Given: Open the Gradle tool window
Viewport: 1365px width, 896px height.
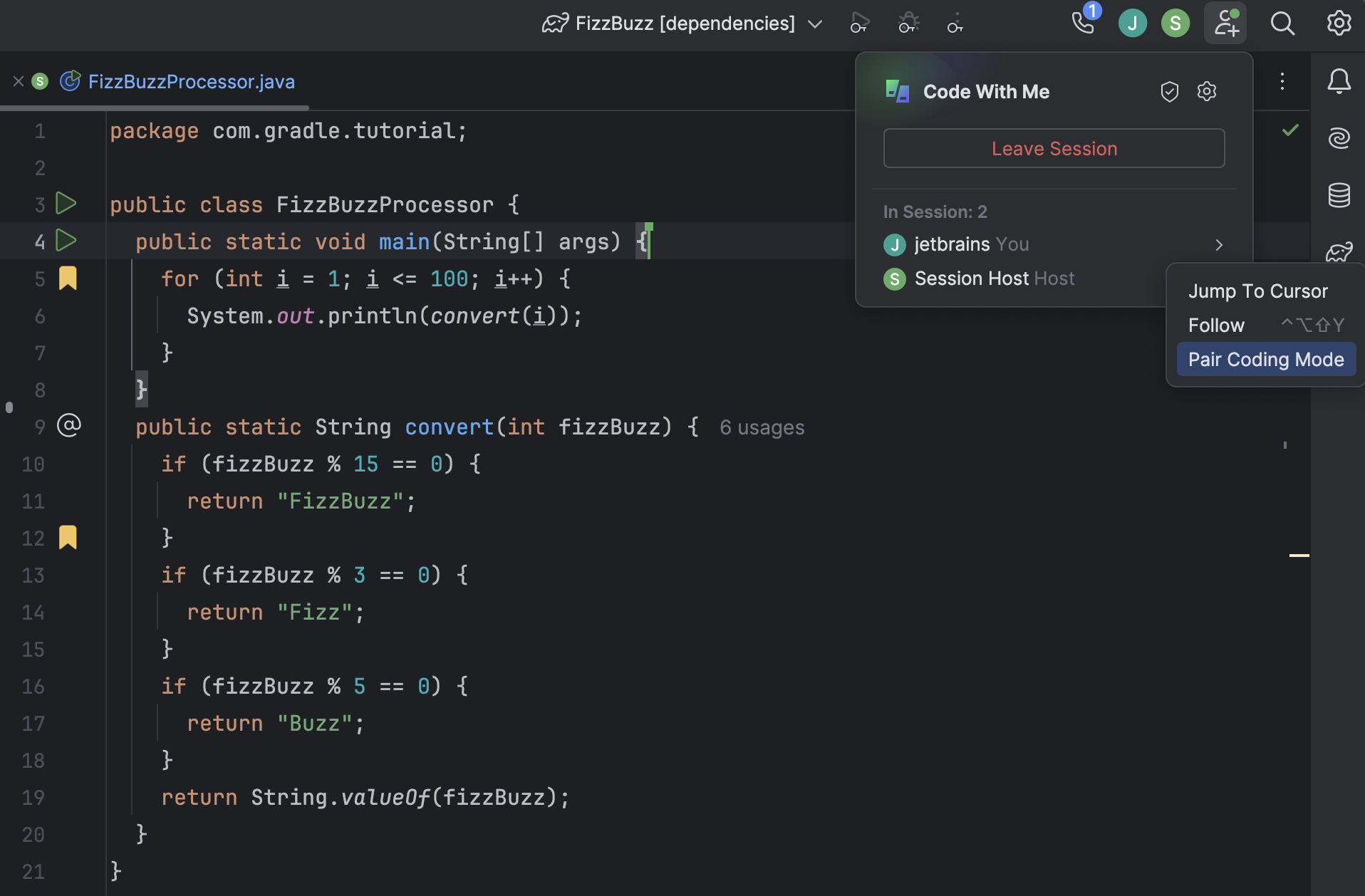Looking at the screenshot, I should (1339, 251).
